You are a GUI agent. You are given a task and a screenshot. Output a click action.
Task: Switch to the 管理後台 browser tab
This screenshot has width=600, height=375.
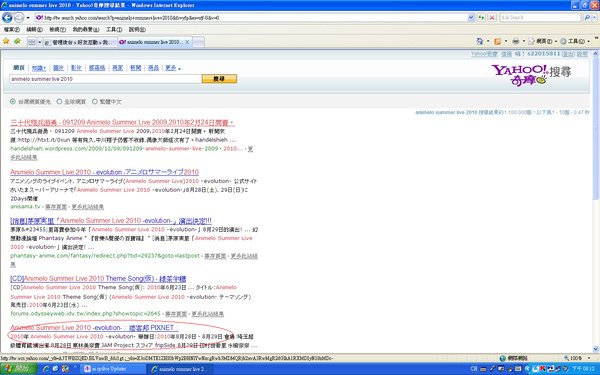click(x=80, y=42)
